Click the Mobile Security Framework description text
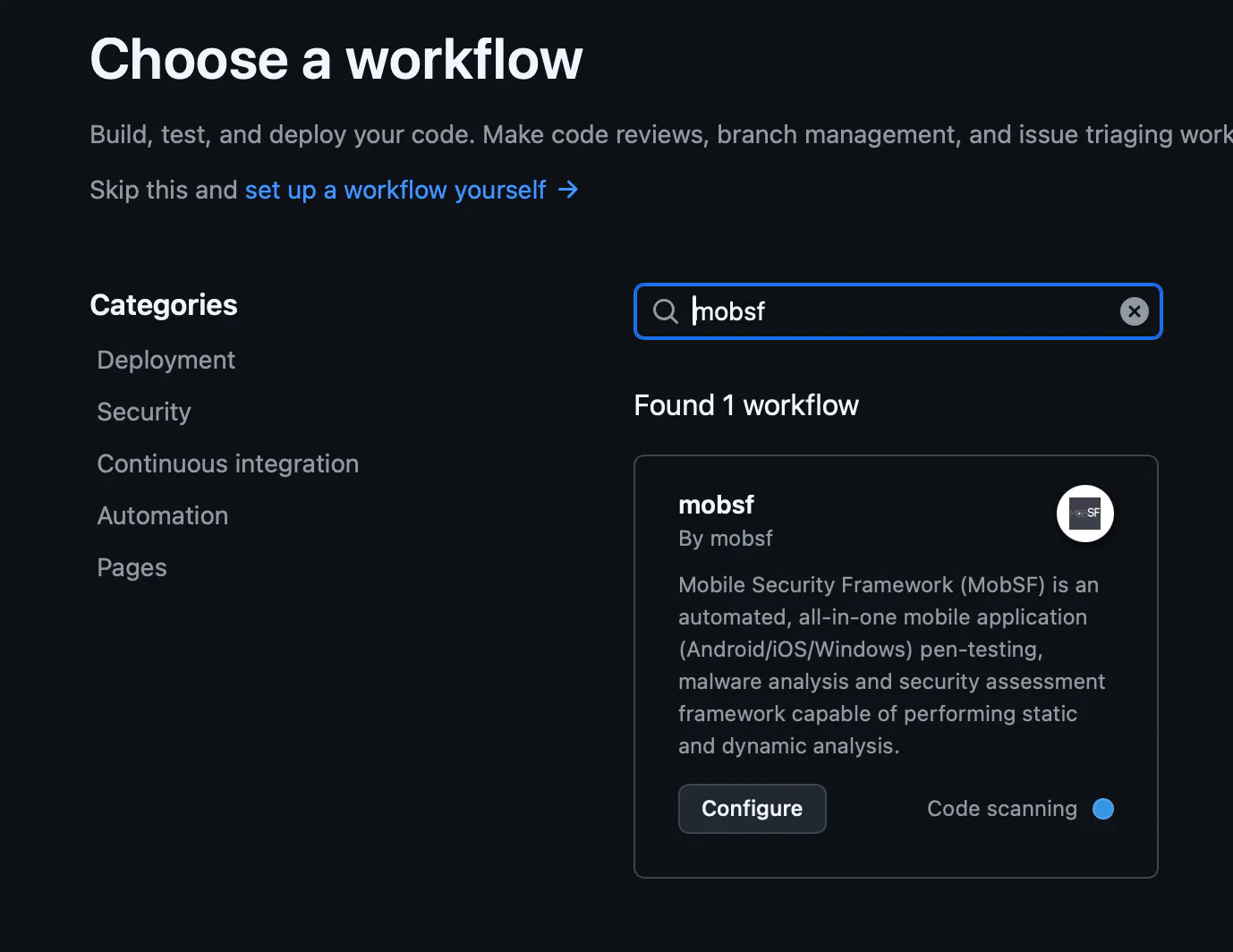The width and height of the screenshot is (1233, 952). click(890, 665)
